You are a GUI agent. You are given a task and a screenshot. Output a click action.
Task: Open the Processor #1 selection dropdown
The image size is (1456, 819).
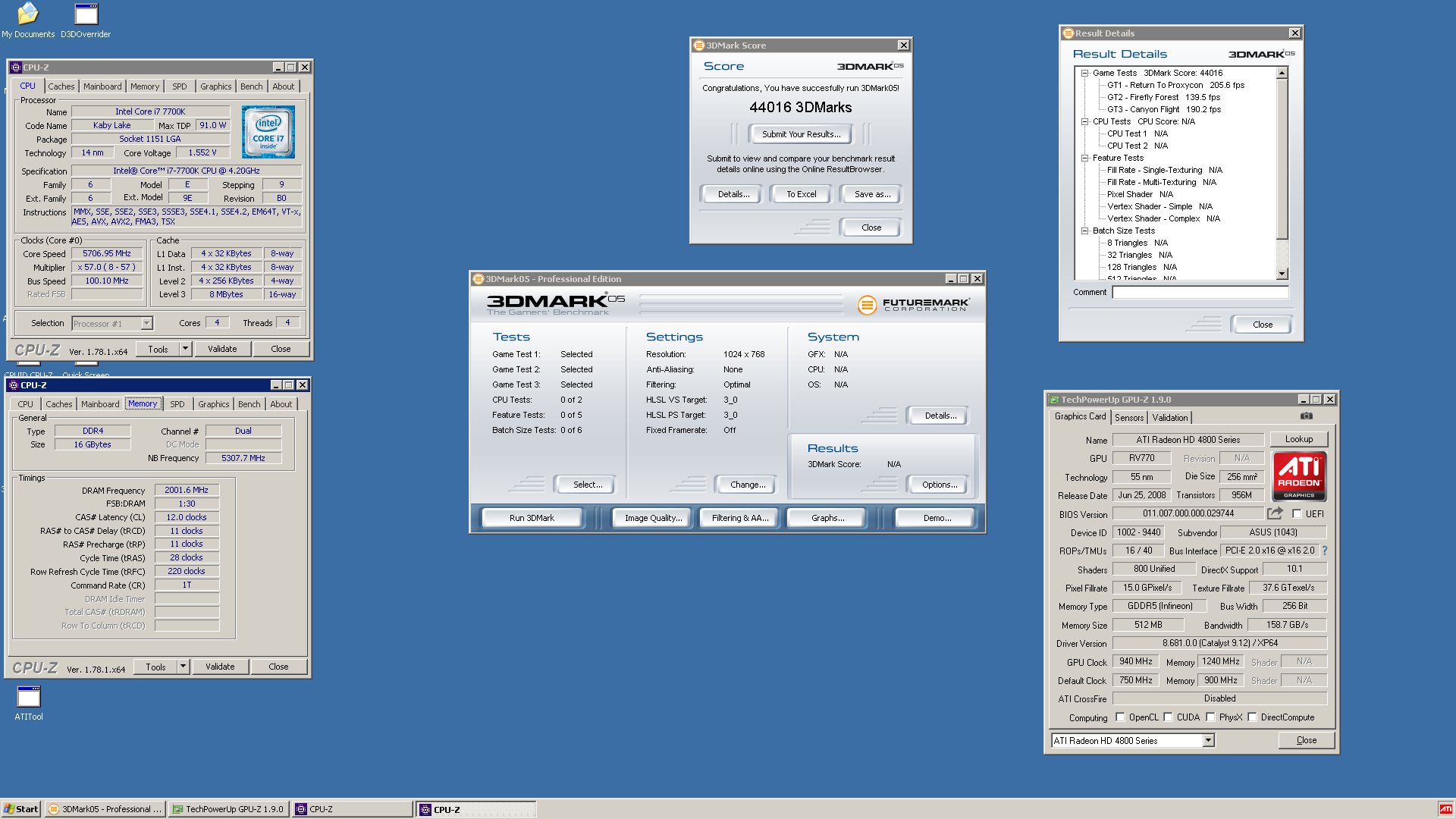coord(146,324)
